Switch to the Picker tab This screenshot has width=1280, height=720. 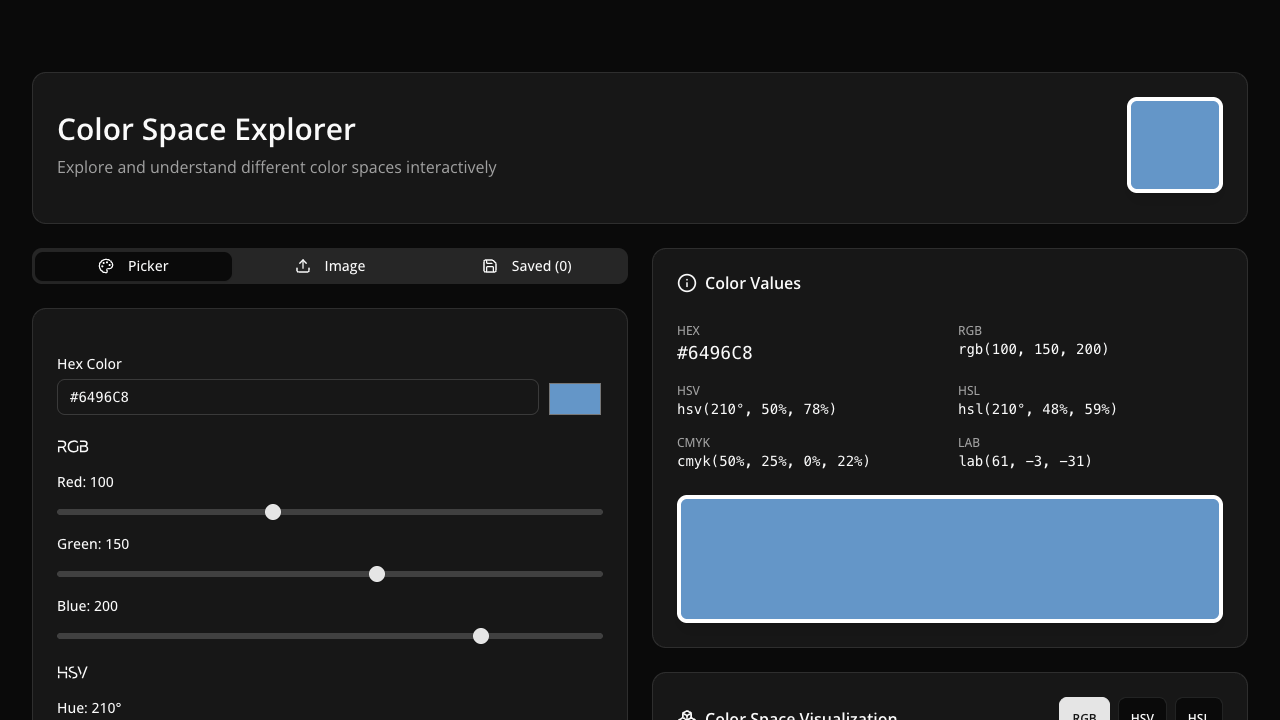pyautogui.click(x=134, y=266)
